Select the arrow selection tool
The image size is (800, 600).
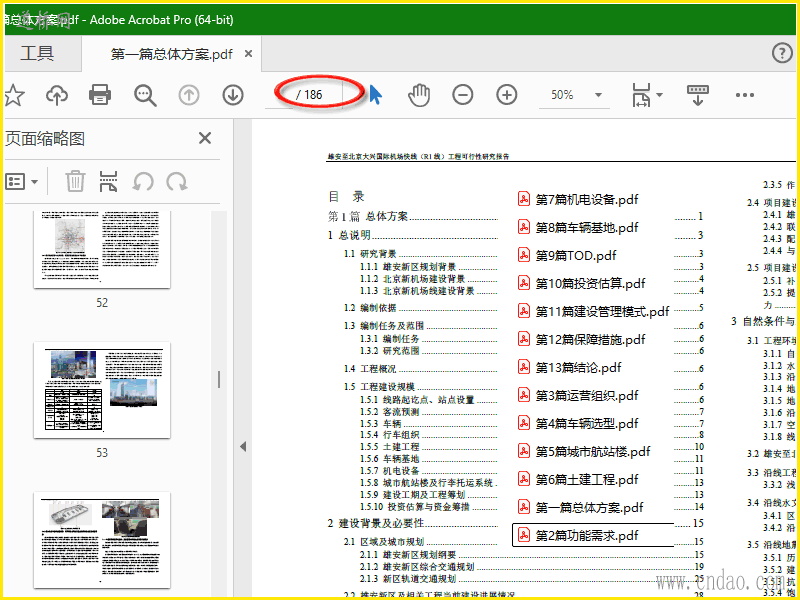[x=376, y=95]
